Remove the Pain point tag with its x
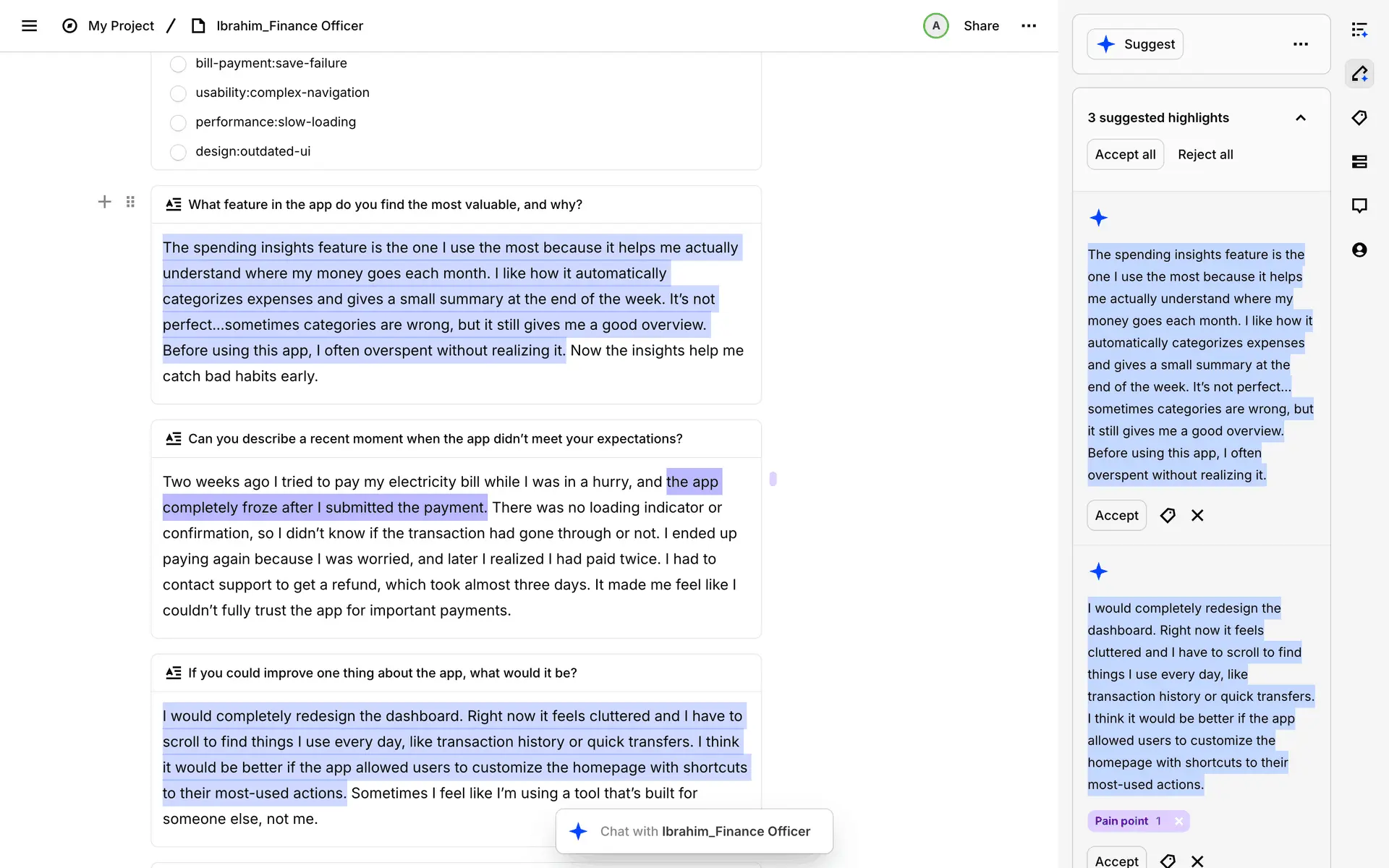This screenshot has height=868, width=1389. tap(1178, 821)
